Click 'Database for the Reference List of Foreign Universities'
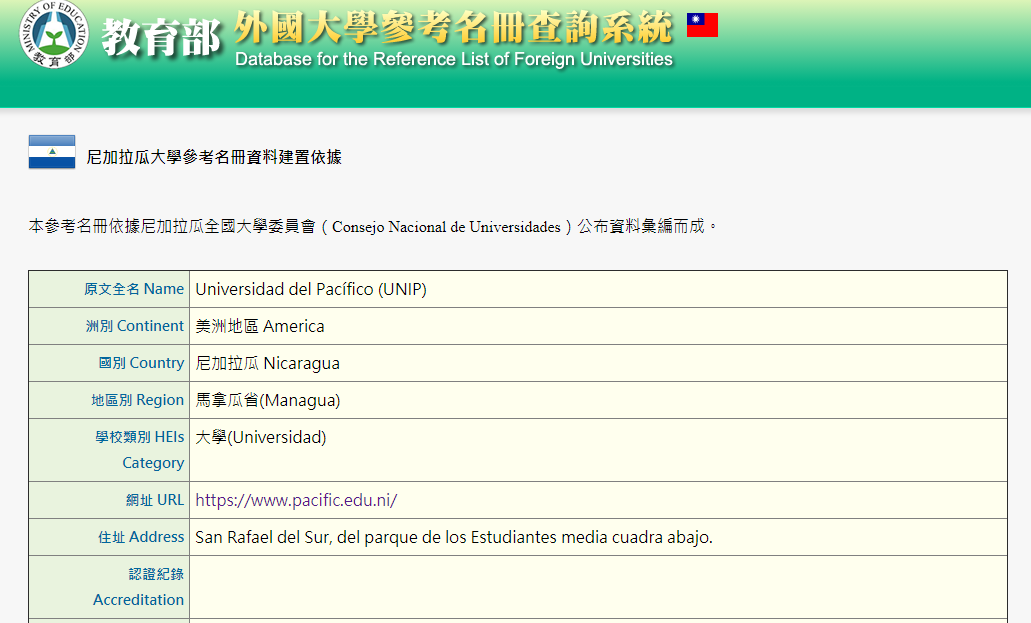Viewport: 1031px width, 623px height. click(x=454, y=59)
